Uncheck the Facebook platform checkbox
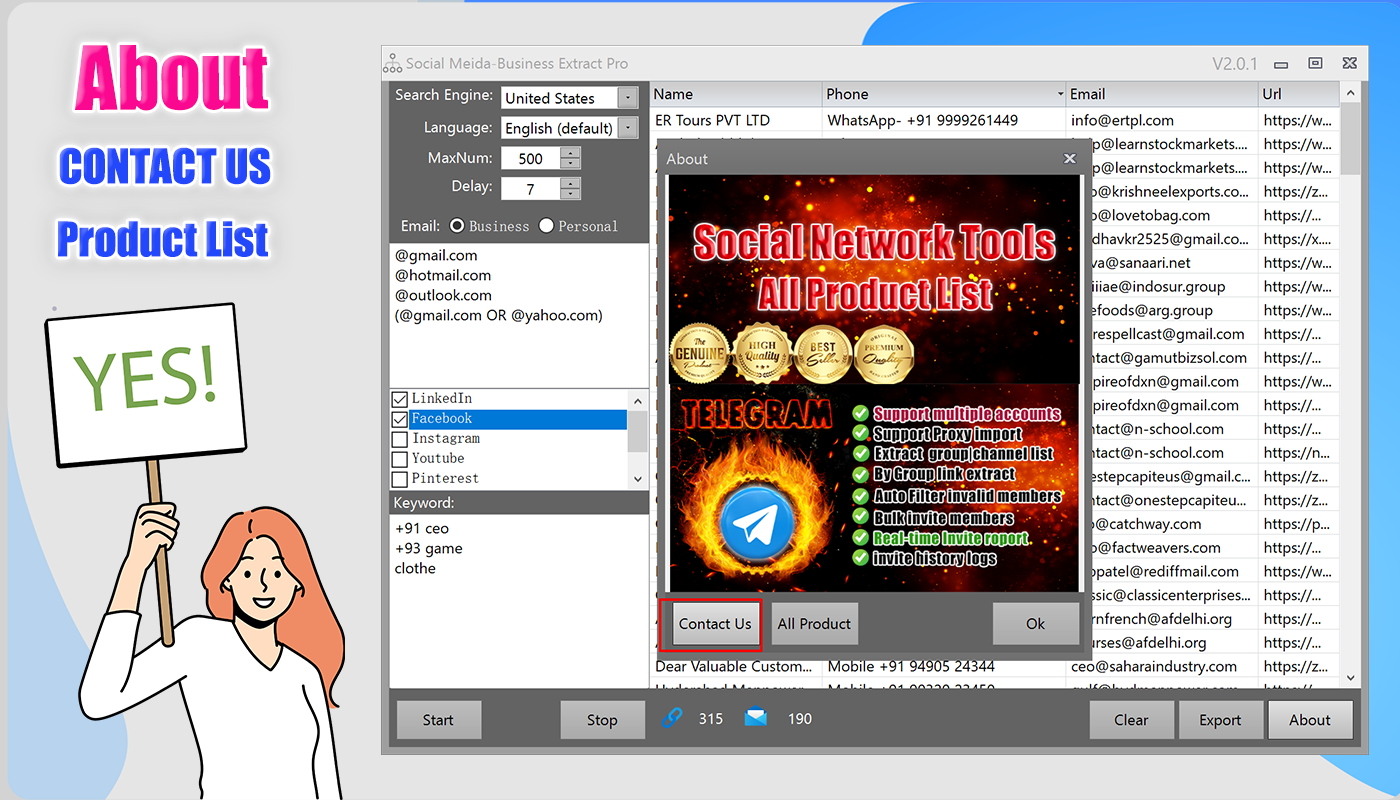The height and width of the screenshot is (800, 1400). tap(400, 419)
